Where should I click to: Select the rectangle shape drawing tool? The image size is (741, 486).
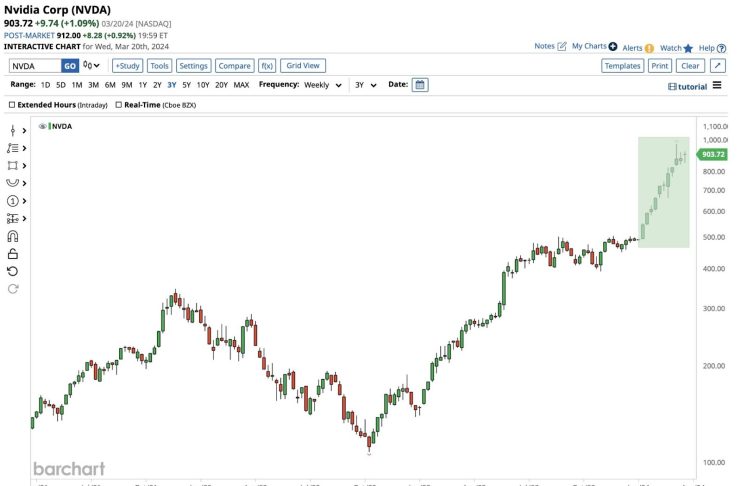[x=13, y=166]
